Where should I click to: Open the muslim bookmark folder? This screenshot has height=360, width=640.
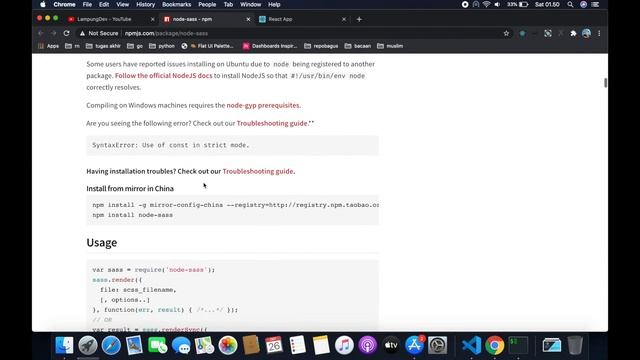click(390, 46)
